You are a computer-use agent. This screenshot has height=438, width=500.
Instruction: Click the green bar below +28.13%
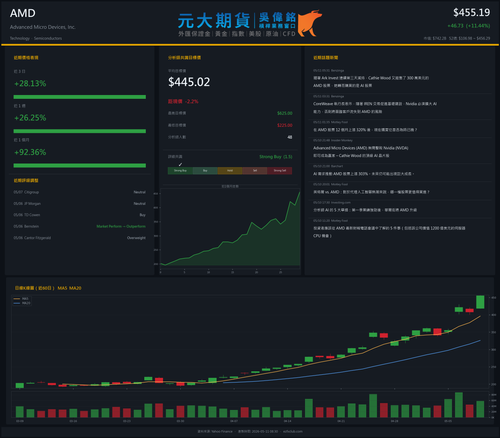pyautogui.click(x=80, y=97)
